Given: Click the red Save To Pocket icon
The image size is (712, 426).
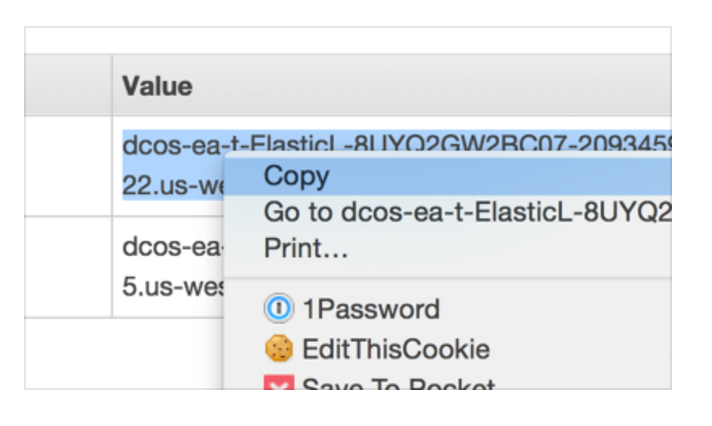Looking at the screenshot, I should pyautogui.click(x=278, y=382).
